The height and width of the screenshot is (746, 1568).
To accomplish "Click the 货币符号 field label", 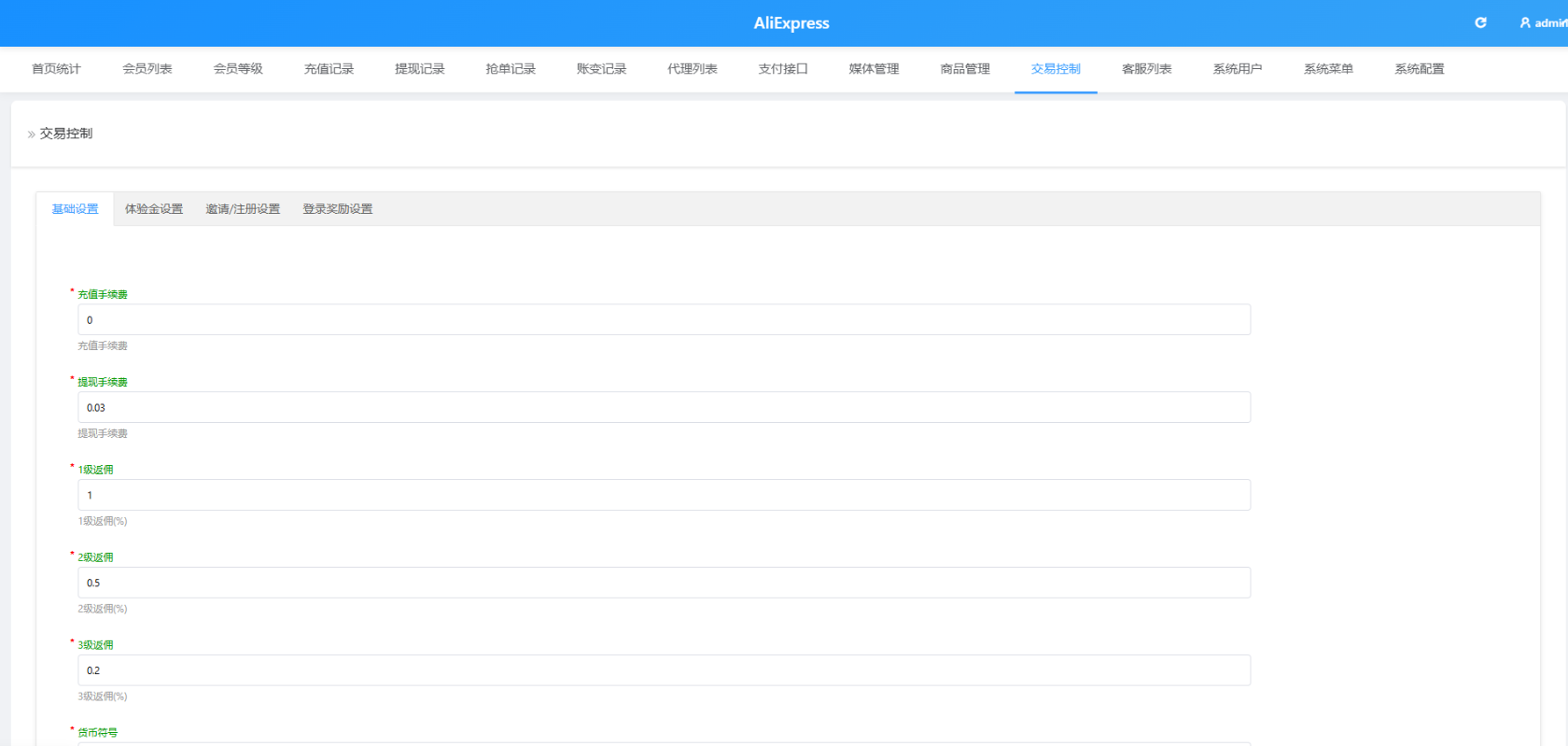I will pos(98,733).
